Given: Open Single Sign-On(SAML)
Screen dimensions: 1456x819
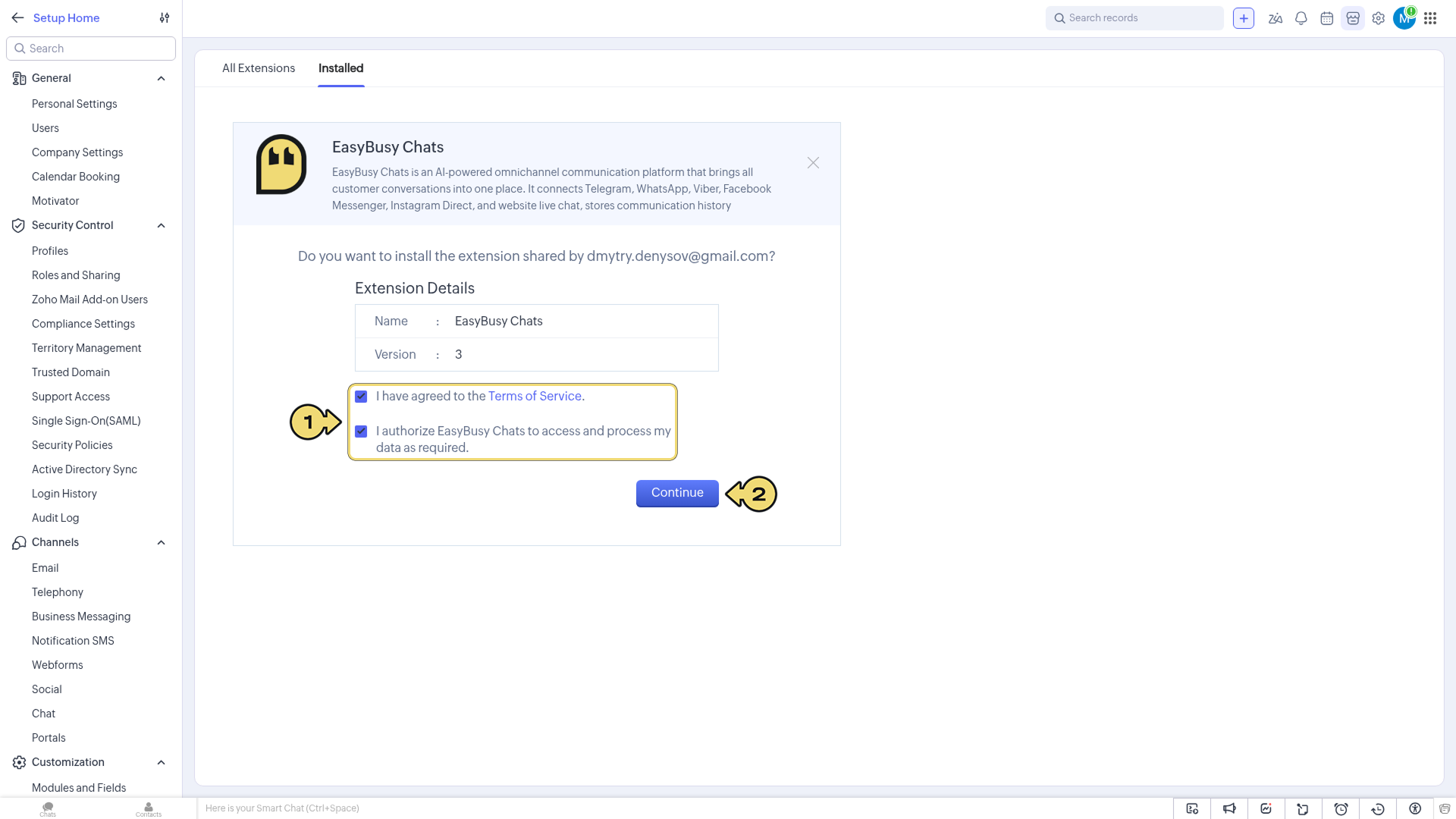Looking at the screenshot, I should (86, 421).
